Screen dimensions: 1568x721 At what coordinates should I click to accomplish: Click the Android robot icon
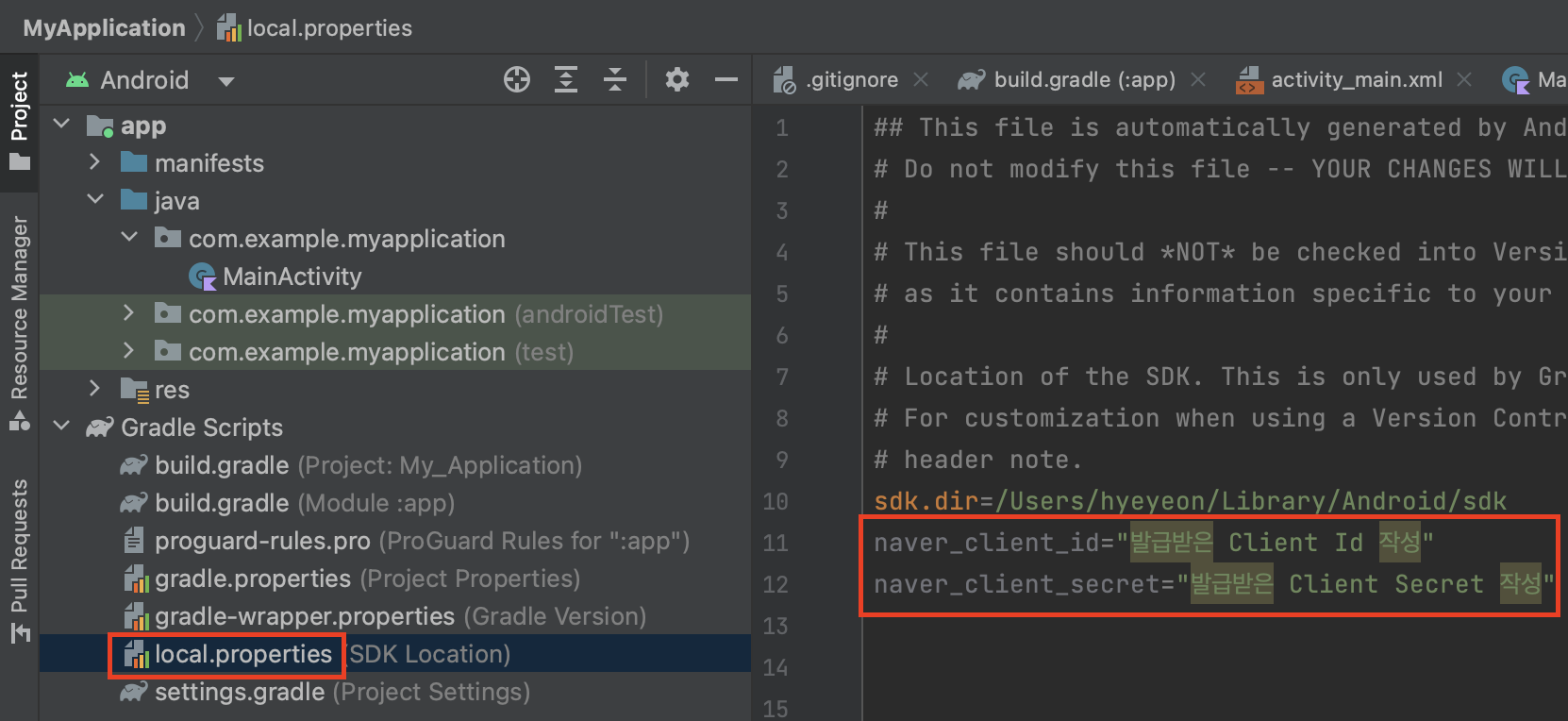coord(77,80)
